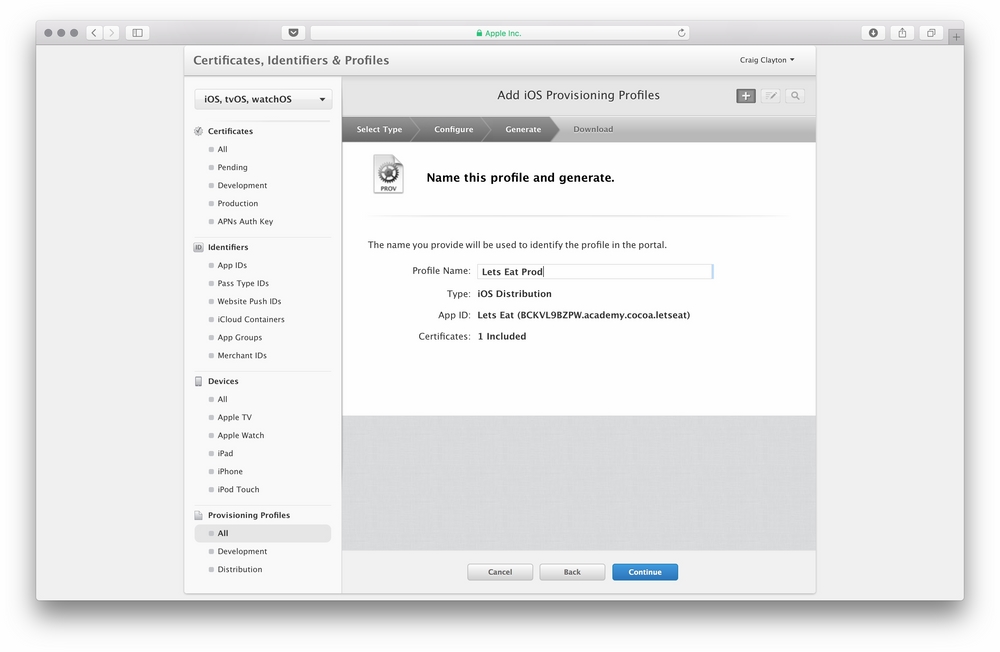Open iPod Touch devices
This screenshot has width=1000, height=652.
[239, 489]
